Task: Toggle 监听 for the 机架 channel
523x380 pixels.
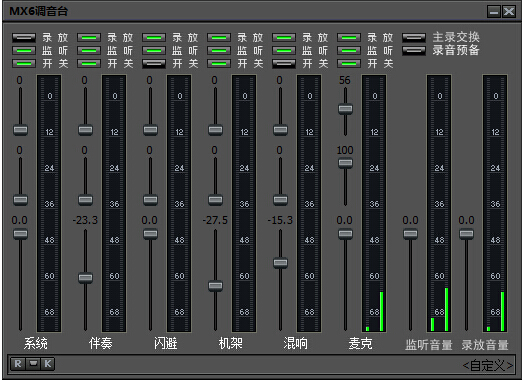Action: coord(219,51)
